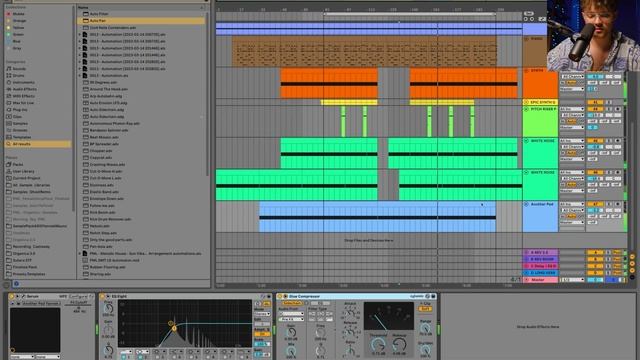This screenshot has height=360, width=640.
Task: Open the Plug-ins browser category
Action: point(20,110)
